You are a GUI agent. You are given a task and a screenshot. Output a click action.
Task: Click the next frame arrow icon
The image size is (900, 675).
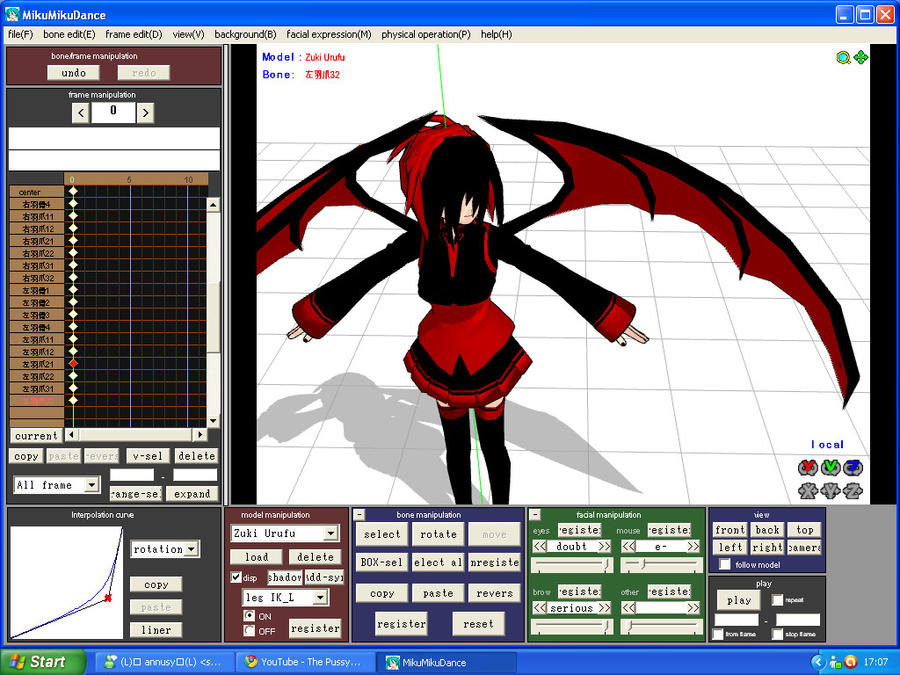145,112
